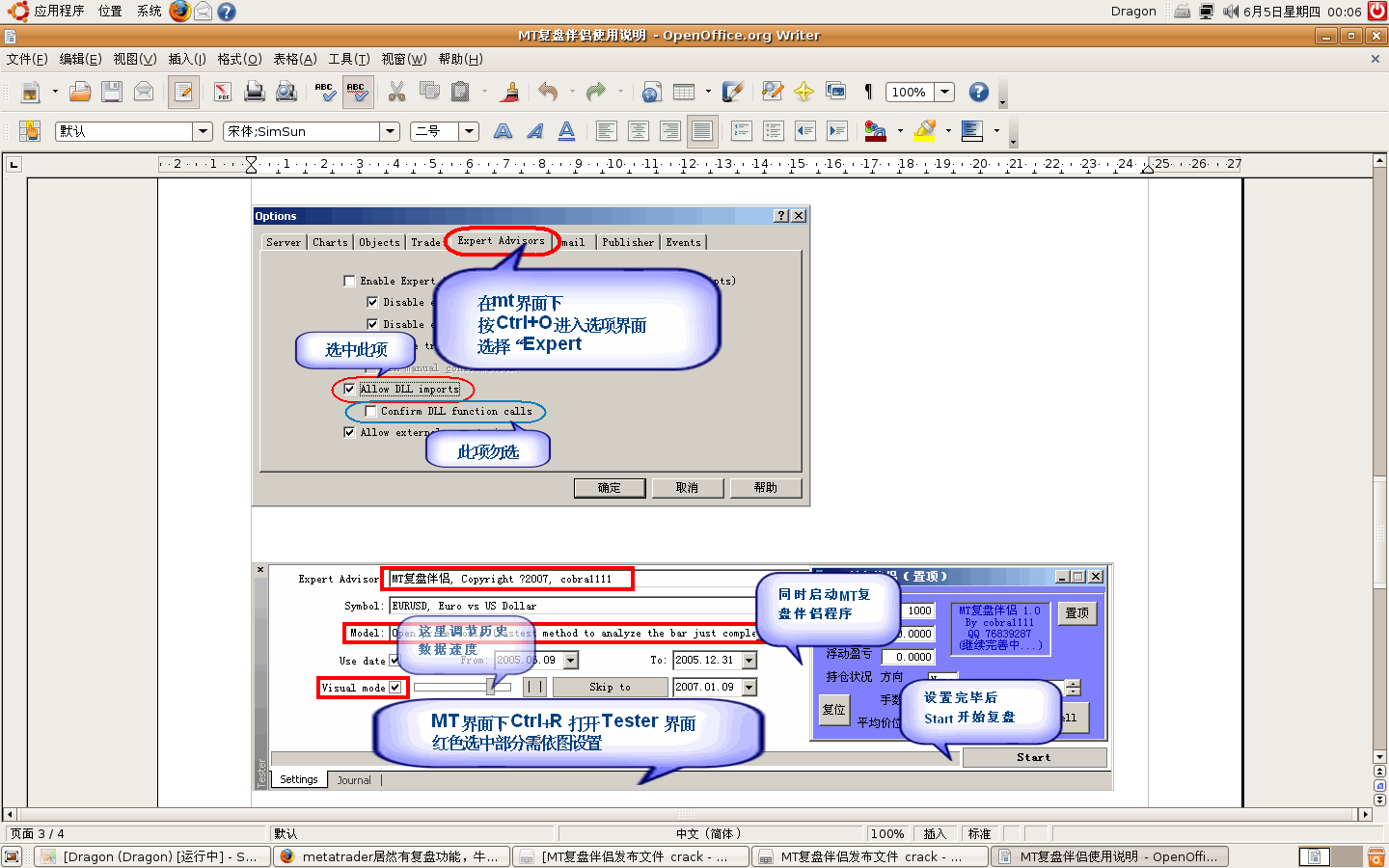Expand the 100% zoom dropdown
Viewport: 1389px width, 868px height.
(945, 92)
